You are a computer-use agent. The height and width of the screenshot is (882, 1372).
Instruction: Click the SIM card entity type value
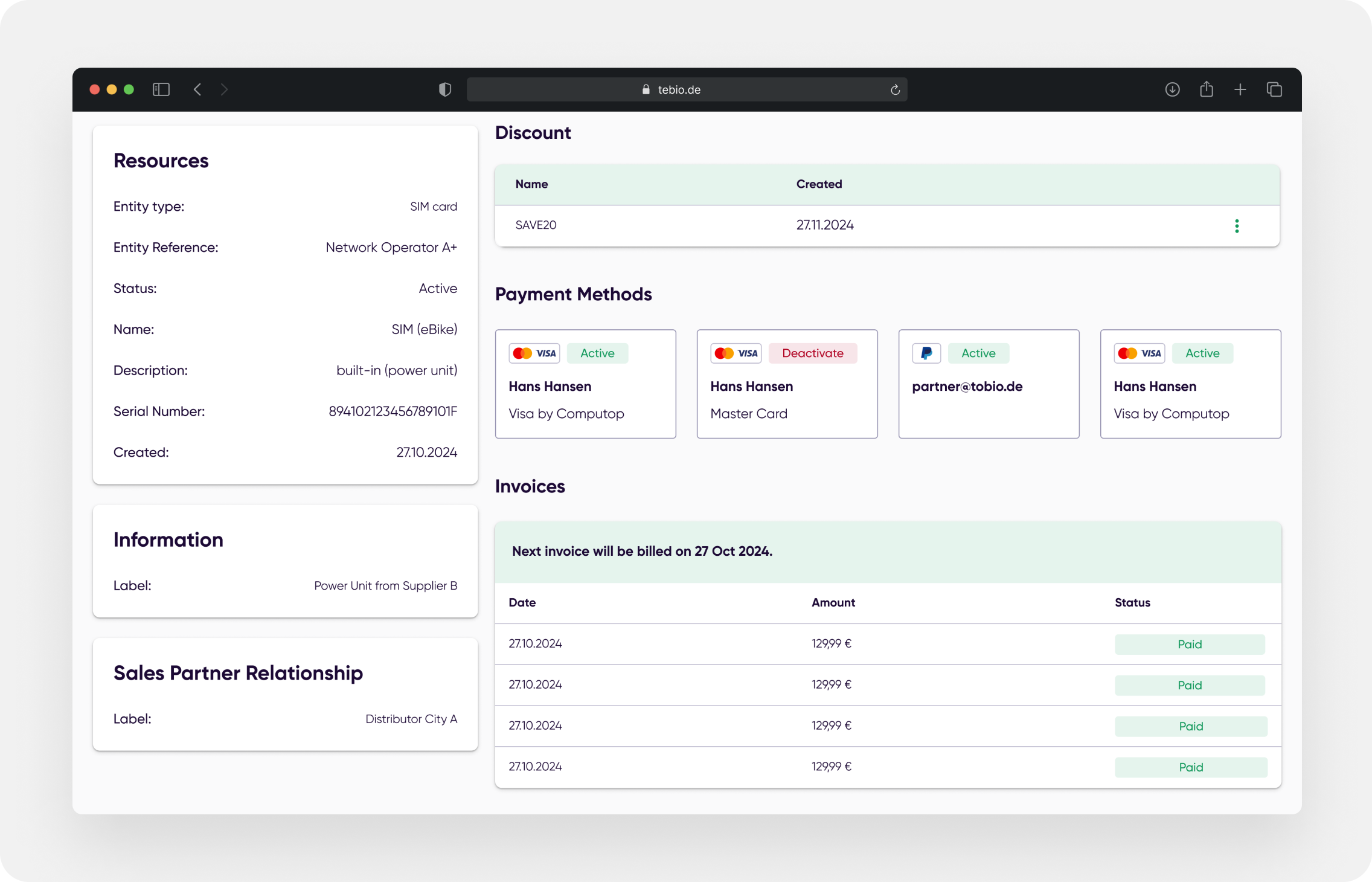click(434, 207)
